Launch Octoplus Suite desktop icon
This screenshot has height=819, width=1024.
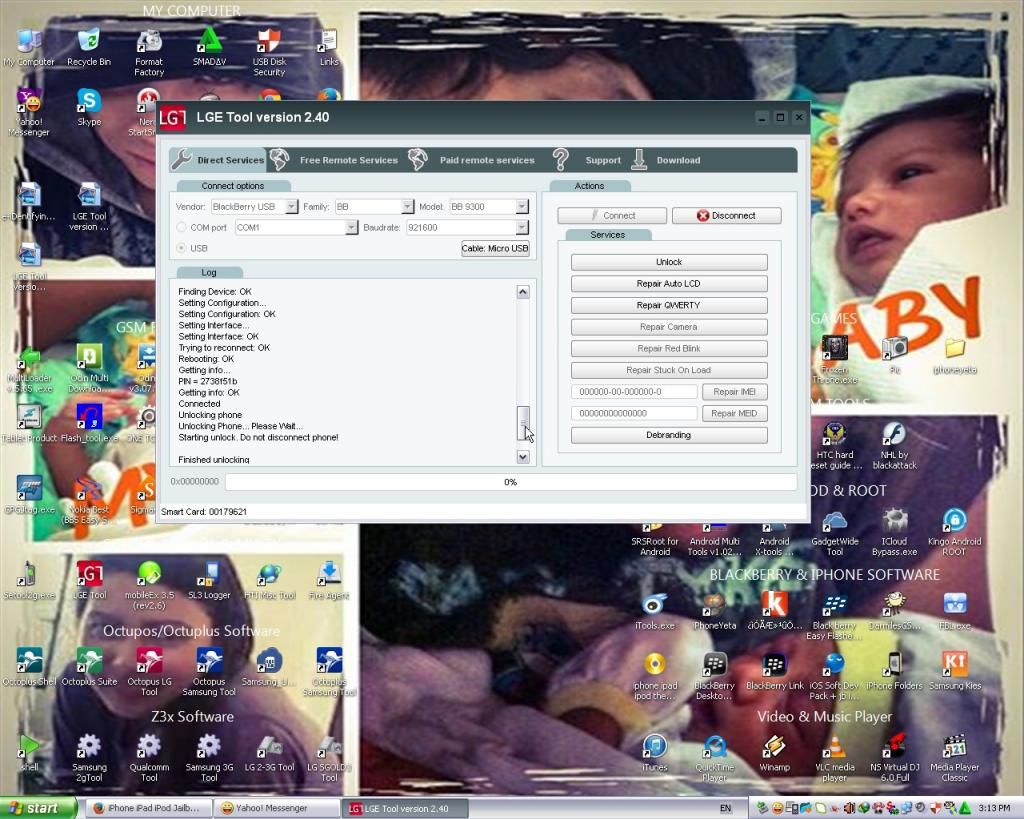(89, 666)
